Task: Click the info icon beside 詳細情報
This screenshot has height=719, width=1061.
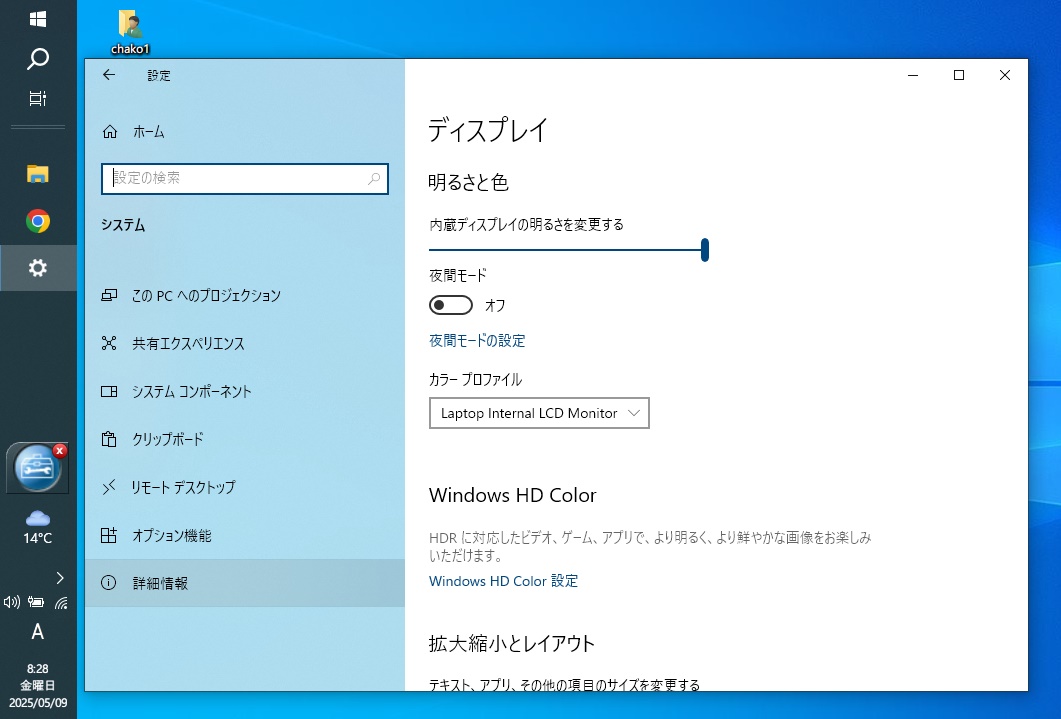Action: [x=108, y=582]
